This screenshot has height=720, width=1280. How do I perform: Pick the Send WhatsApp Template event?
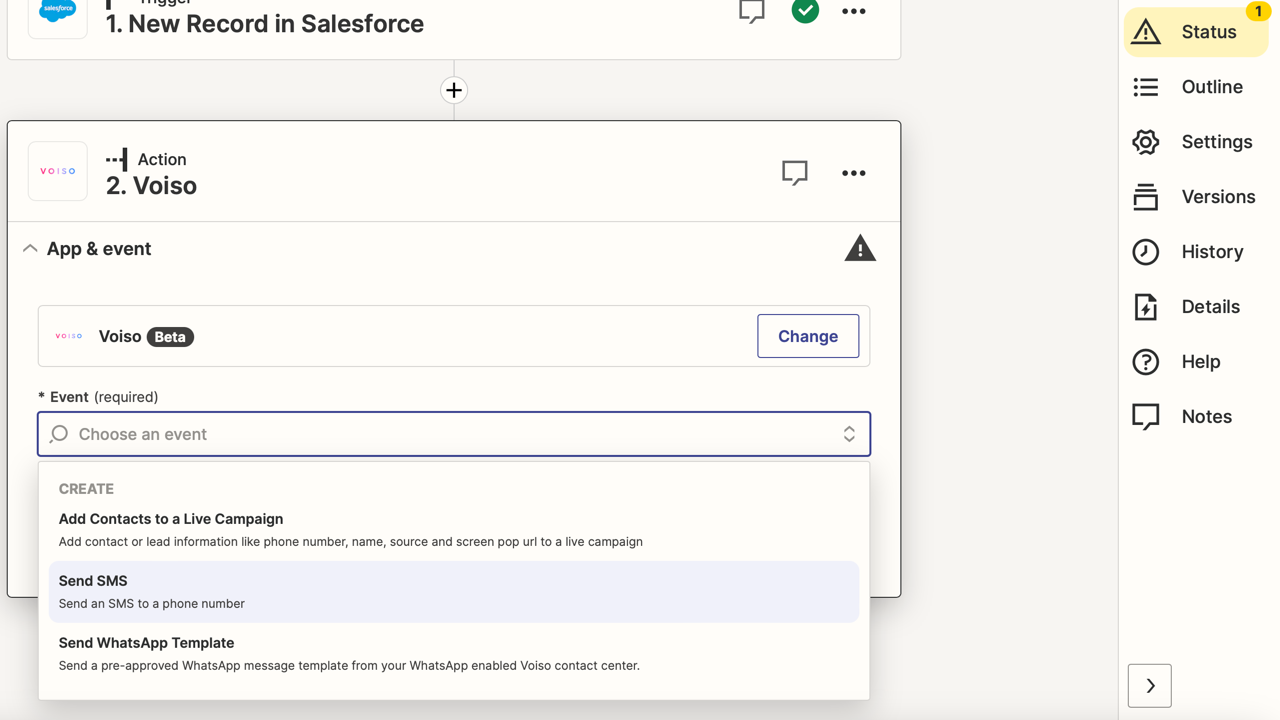click(454, 654)
